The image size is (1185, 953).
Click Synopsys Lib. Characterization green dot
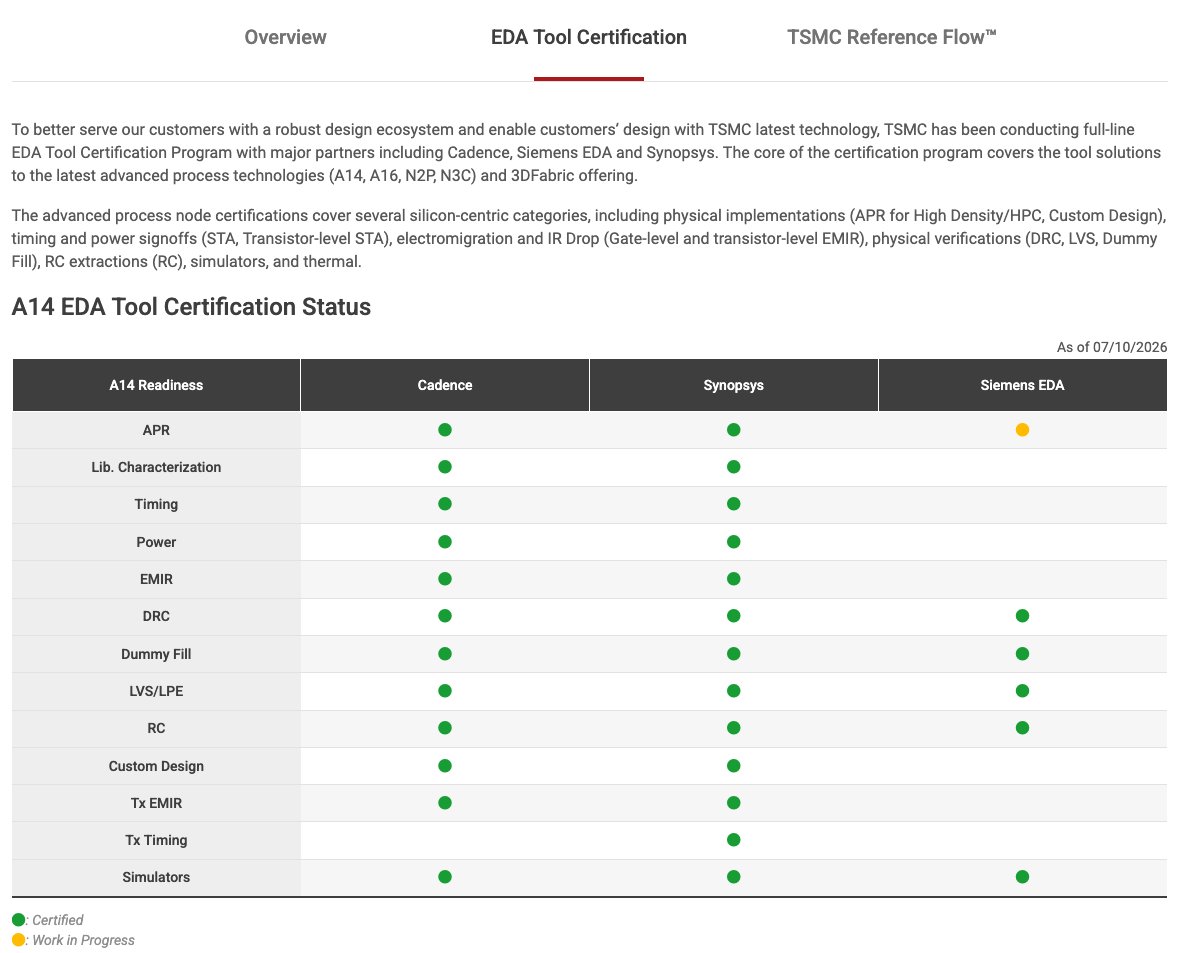pos(734,467)
